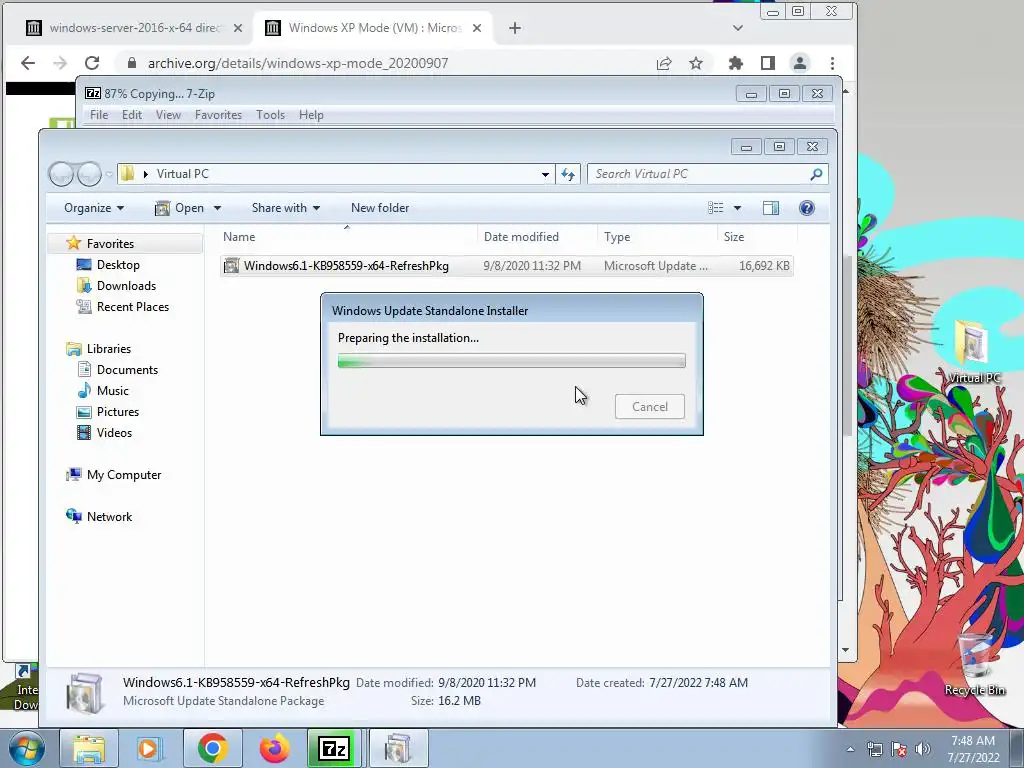Viewport: 1024px width, 768px height.
Task: Open Downloads in navigation pane
Action: pyautogui.click(x=126, y=285)
